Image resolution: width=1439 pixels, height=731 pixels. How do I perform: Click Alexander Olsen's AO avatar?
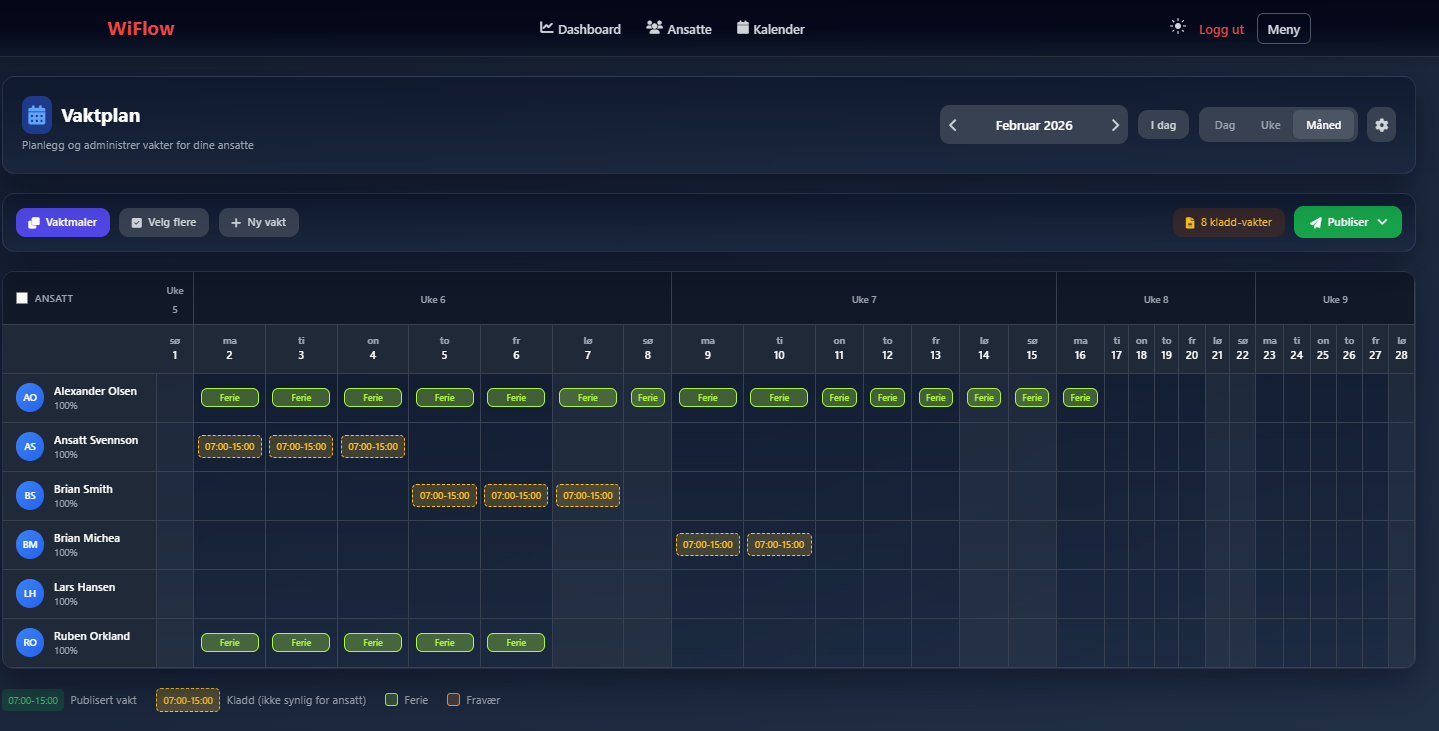[30, 398]
